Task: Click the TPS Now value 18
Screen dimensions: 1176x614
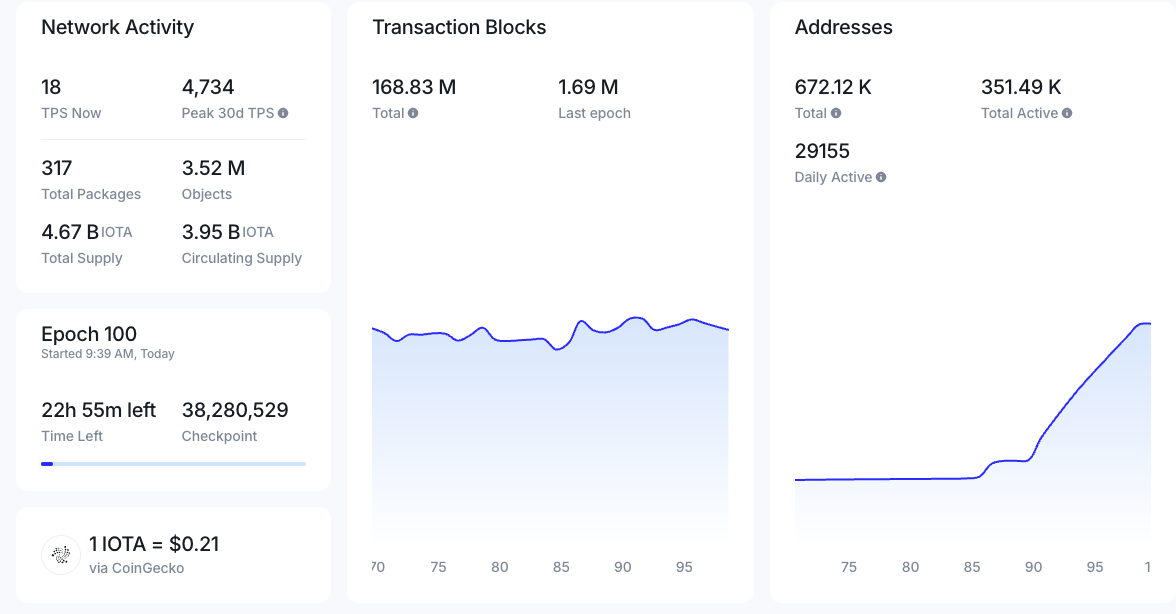Action: pyautogui.click(x=51, y=87)
